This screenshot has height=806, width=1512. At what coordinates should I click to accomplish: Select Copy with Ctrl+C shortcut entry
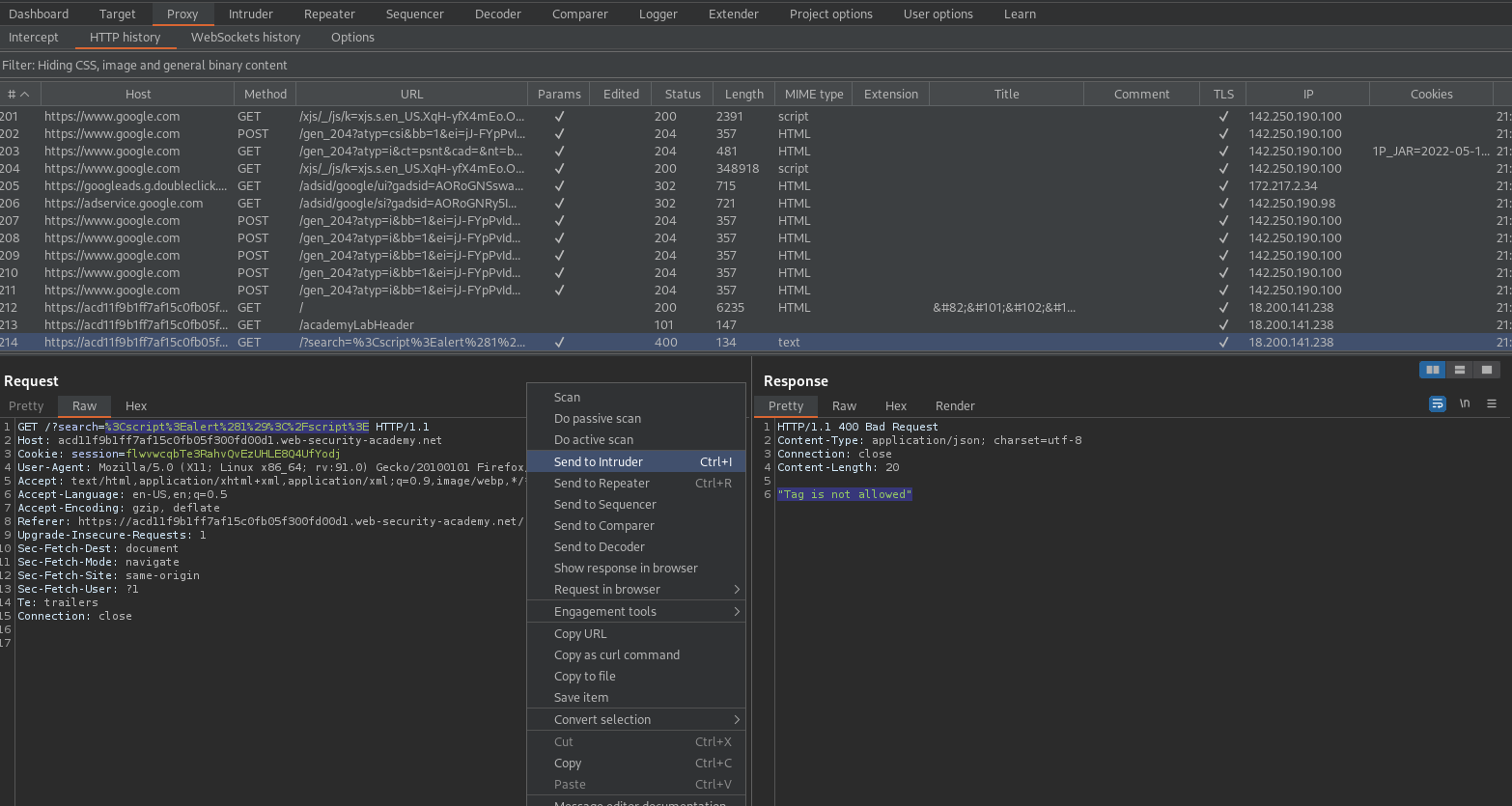[x=636, y=763]
